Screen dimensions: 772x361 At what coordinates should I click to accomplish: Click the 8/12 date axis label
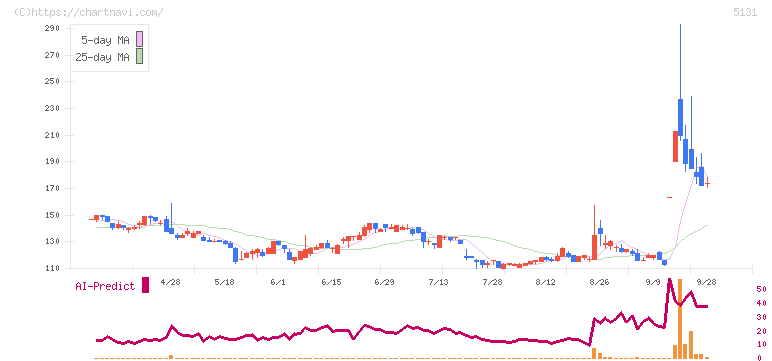coord(546,282)
